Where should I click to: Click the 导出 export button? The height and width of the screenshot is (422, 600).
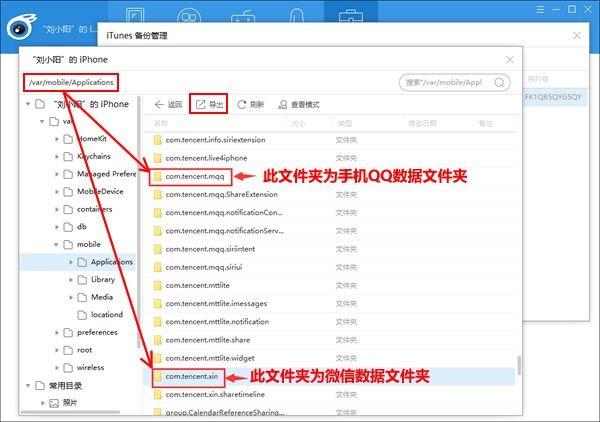coord(209,104)
